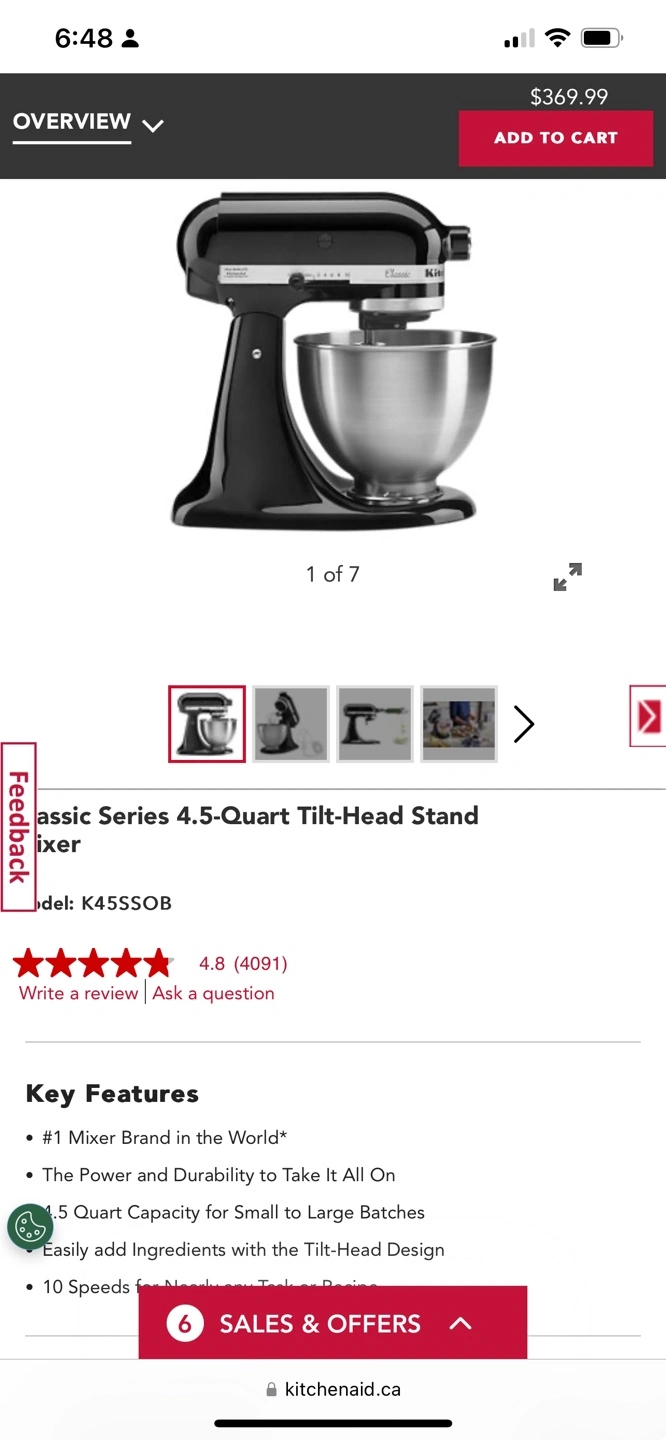Tap the battery status icon
The height and width of the screenshot is (1440, 666).
pos(602,39)
